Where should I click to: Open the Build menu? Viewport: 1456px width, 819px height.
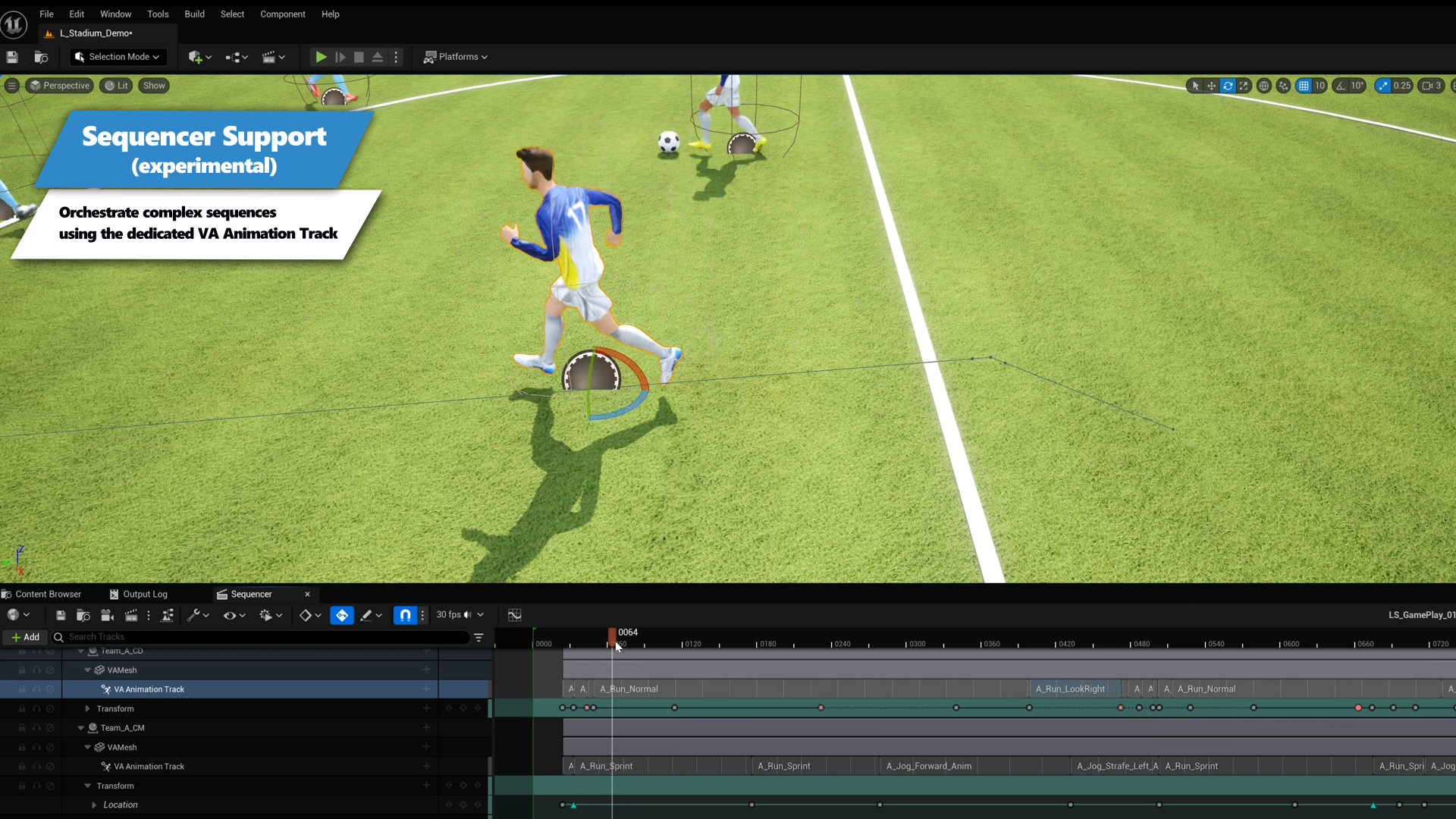pos(194,14)
